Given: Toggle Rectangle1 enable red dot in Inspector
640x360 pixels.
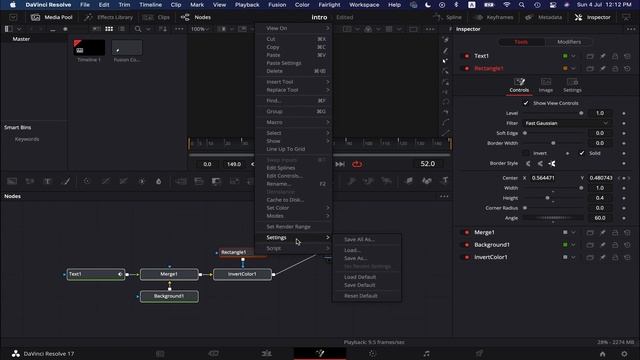Looking at the screenshot, I should coord(467,69).
